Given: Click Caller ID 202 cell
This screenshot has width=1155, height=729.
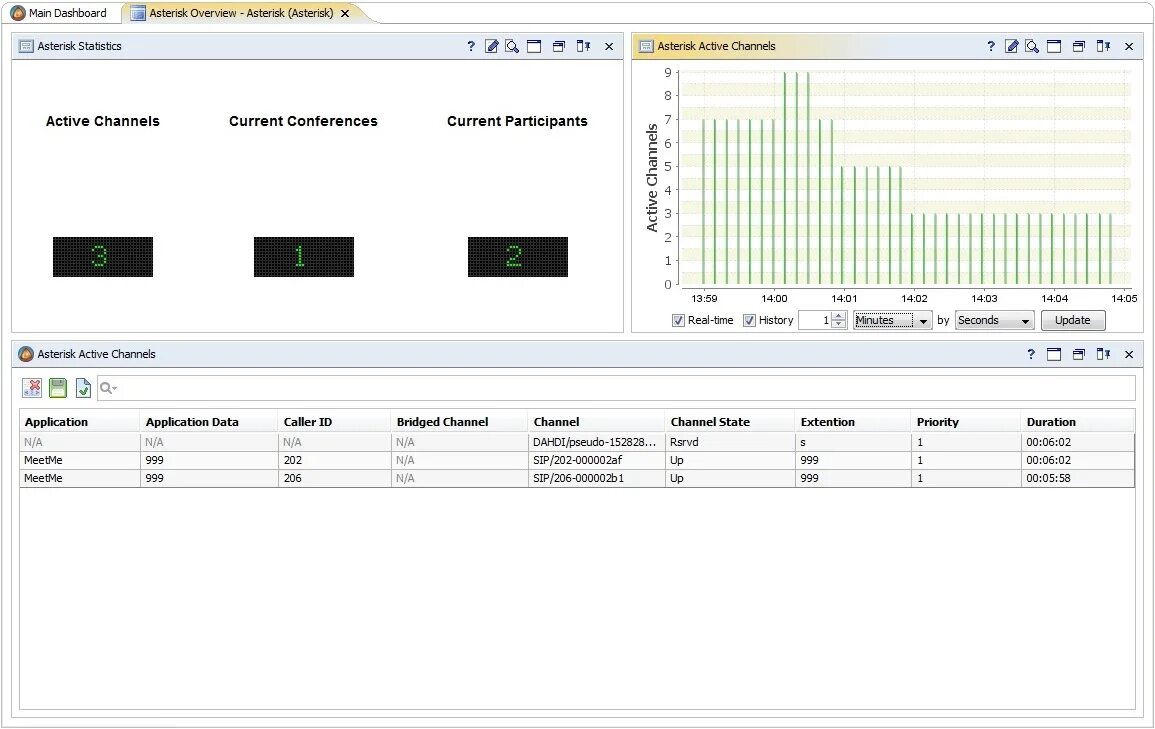Looking at the screenshot, I should (x=334, y=460).
